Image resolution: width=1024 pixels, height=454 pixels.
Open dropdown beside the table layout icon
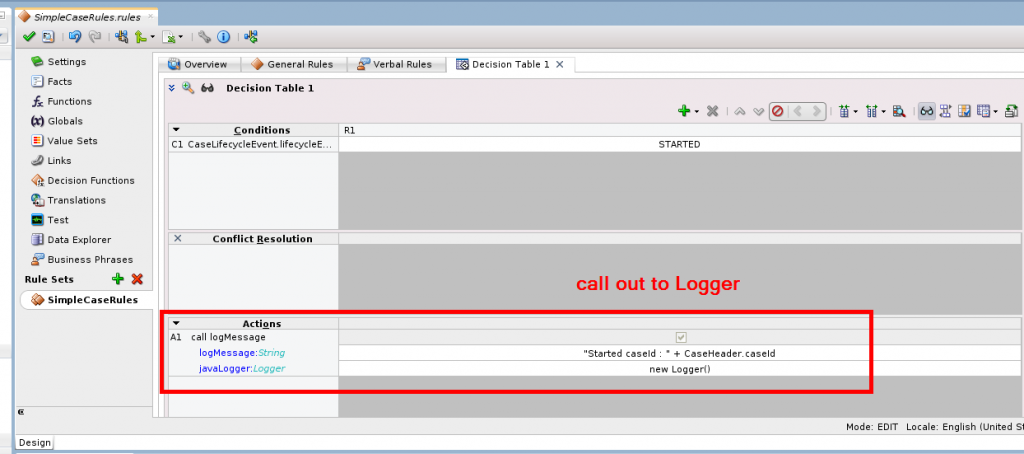coord(995,112)
